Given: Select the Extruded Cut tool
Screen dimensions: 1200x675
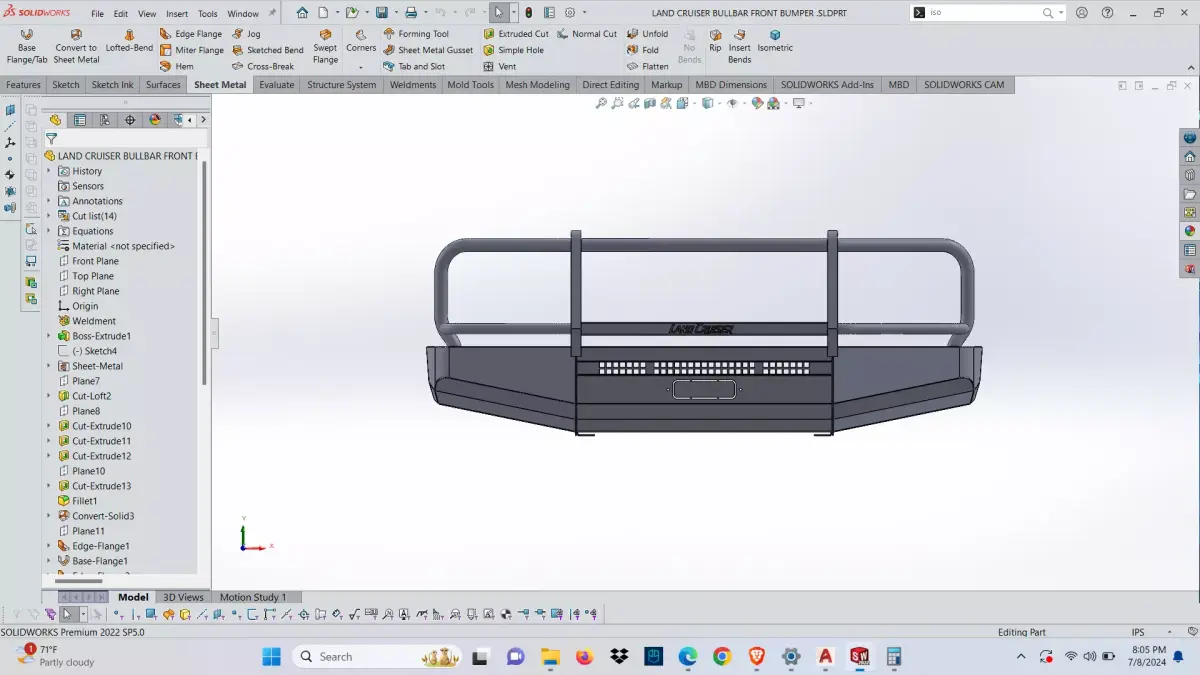Looking at the screenshot, I should 516,34.
